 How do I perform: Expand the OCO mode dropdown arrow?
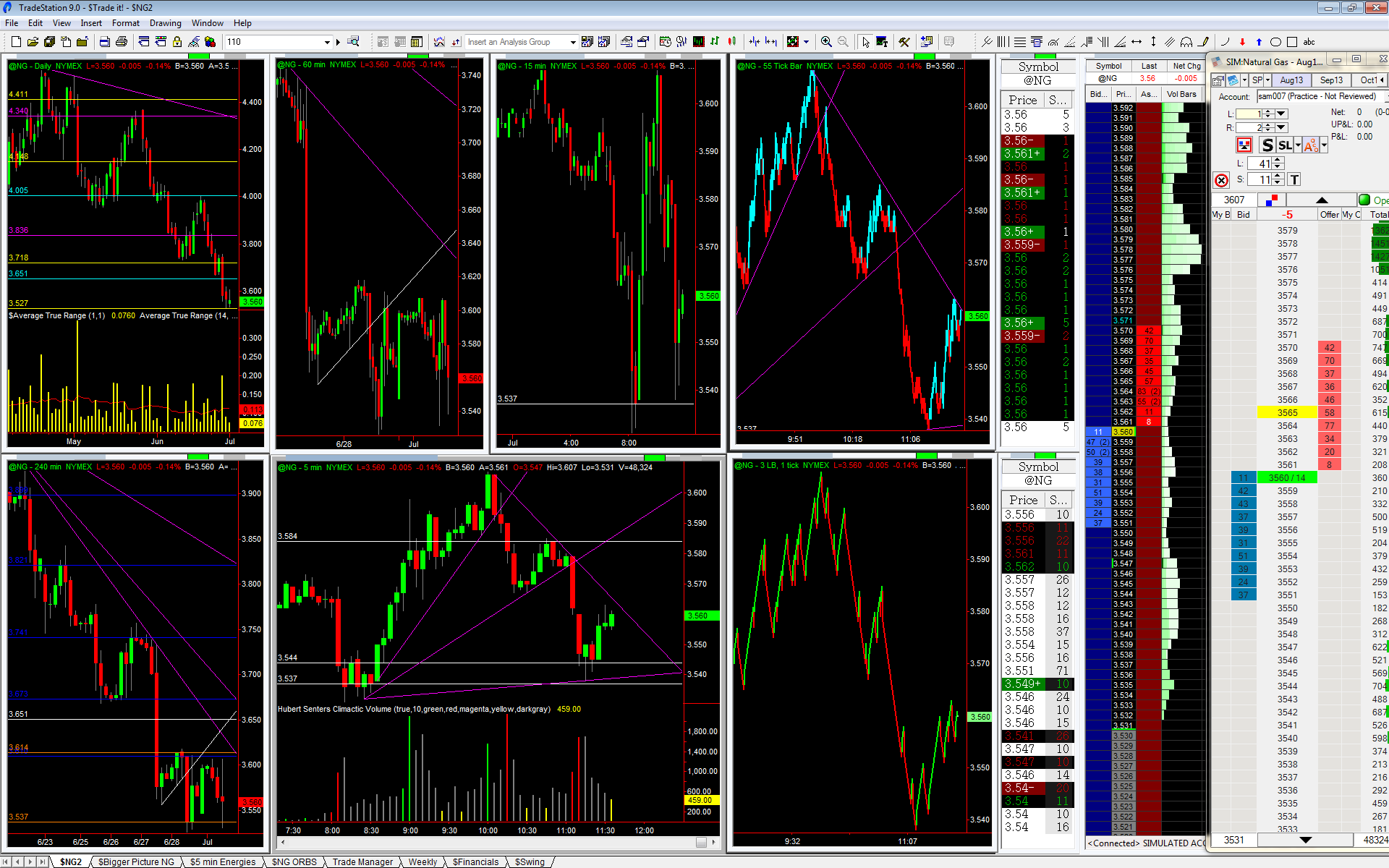coord(1324,145)
